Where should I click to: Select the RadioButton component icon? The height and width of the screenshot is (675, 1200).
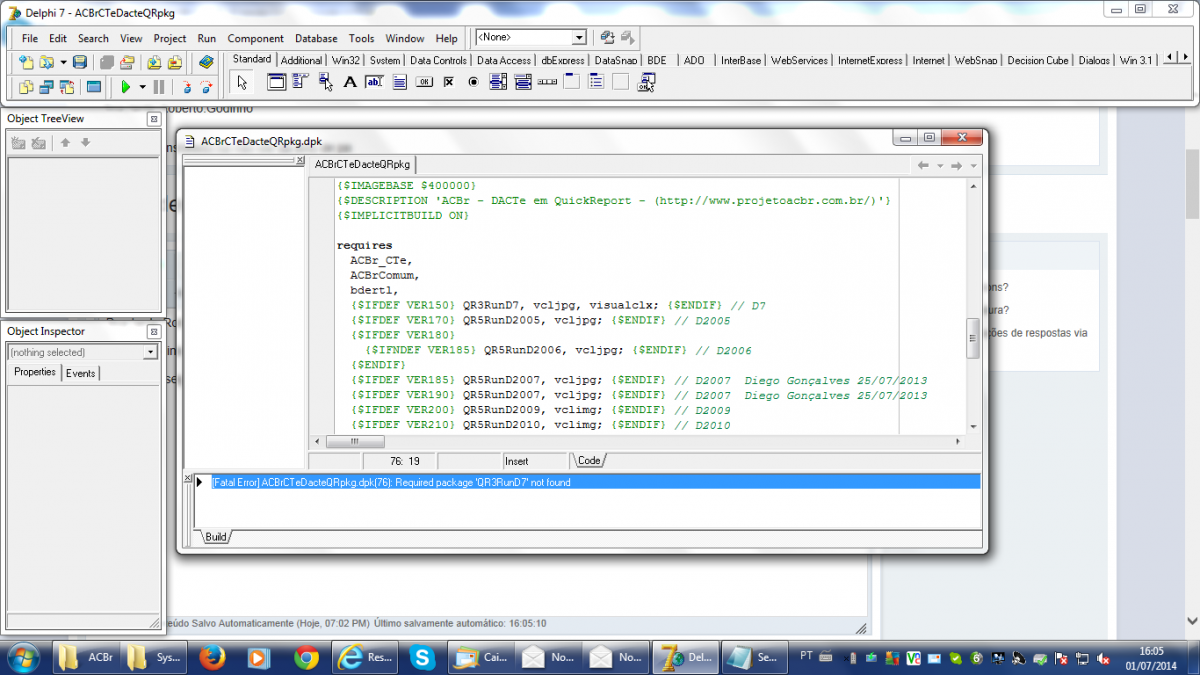(x=473, y=82)
